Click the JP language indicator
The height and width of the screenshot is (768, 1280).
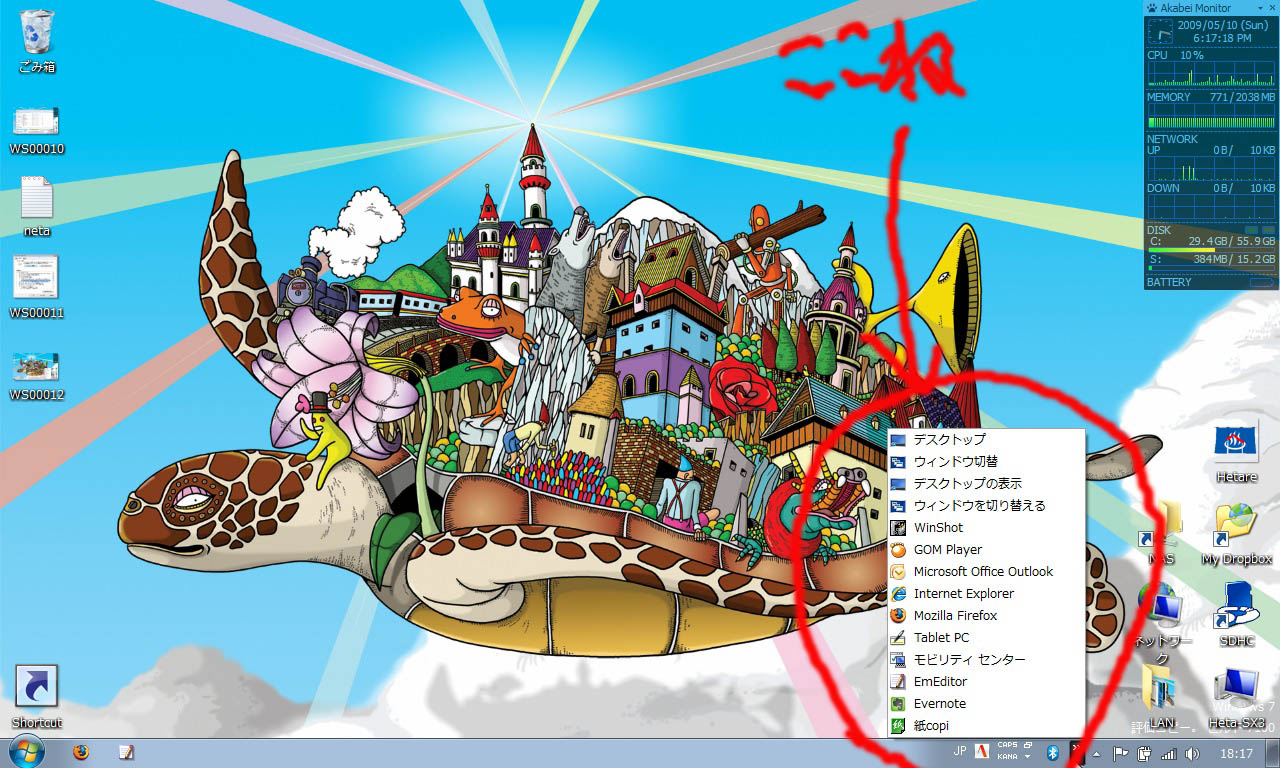pos(960,751)
